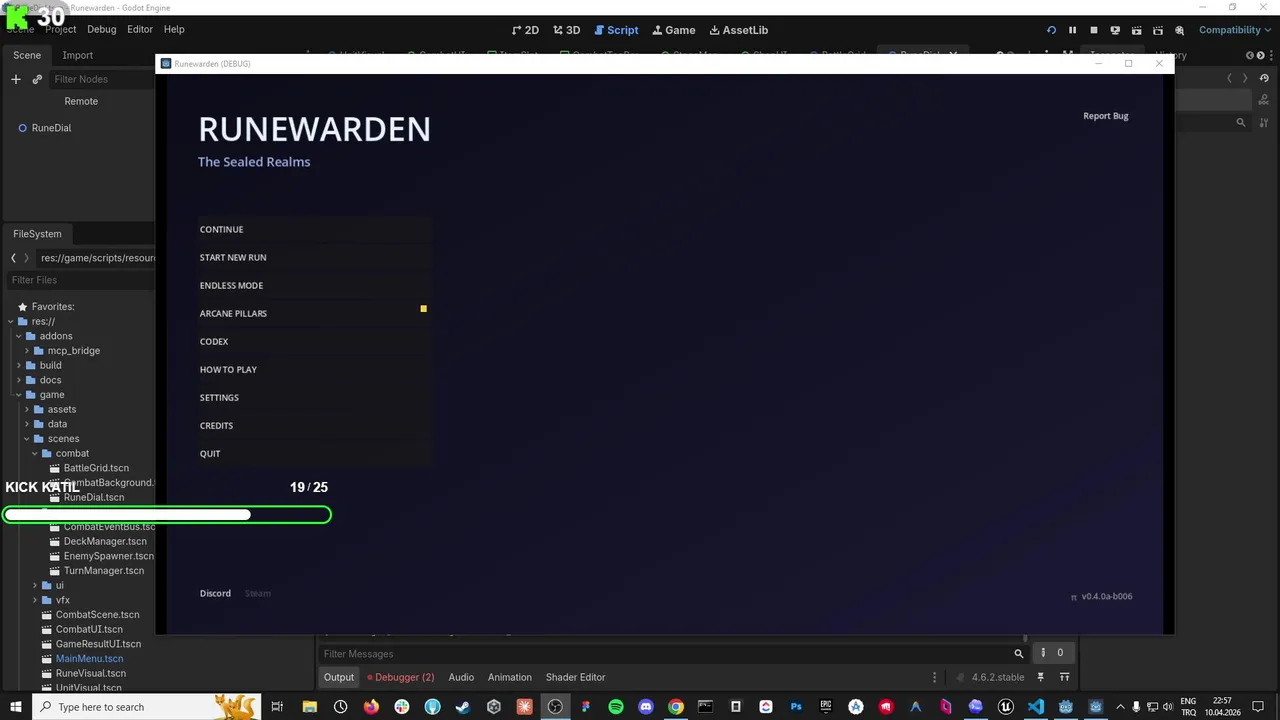Select MainMenu.tscn in the FileSystem dock
This screenshot has height=720, width=1280.
90,659
